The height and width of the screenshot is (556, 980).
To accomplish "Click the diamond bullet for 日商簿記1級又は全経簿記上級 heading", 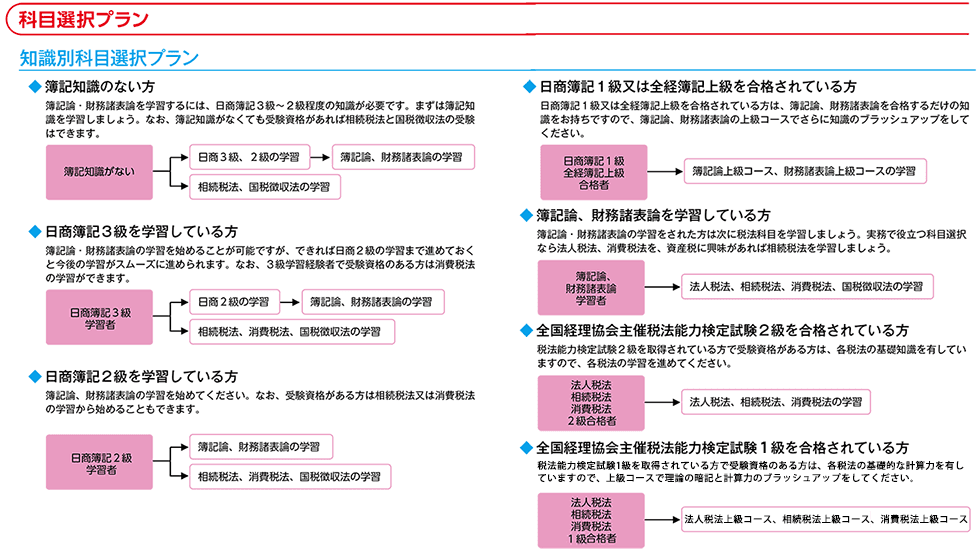I will click(528, 87).
